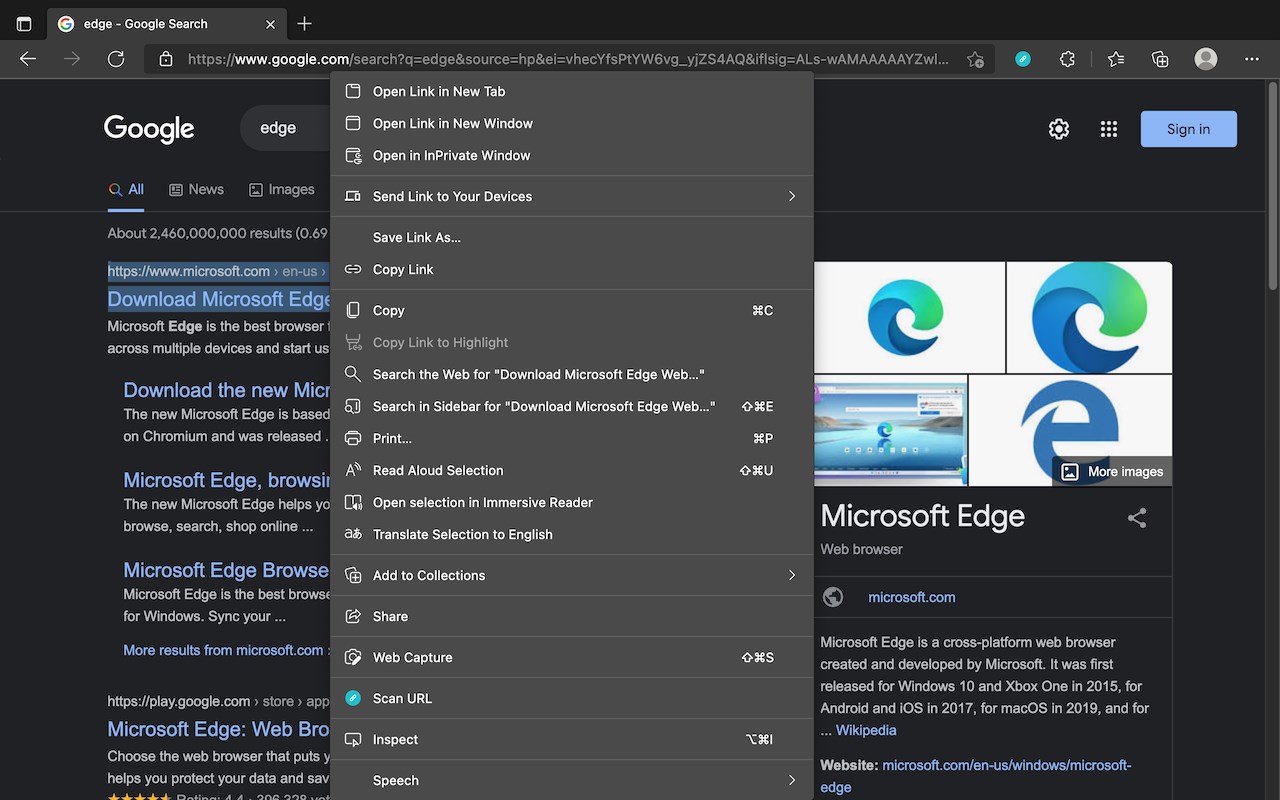This screenshot has width=1280, height=800.
Task: Click the Sign in button
Action: click(x=1188, y=129)
